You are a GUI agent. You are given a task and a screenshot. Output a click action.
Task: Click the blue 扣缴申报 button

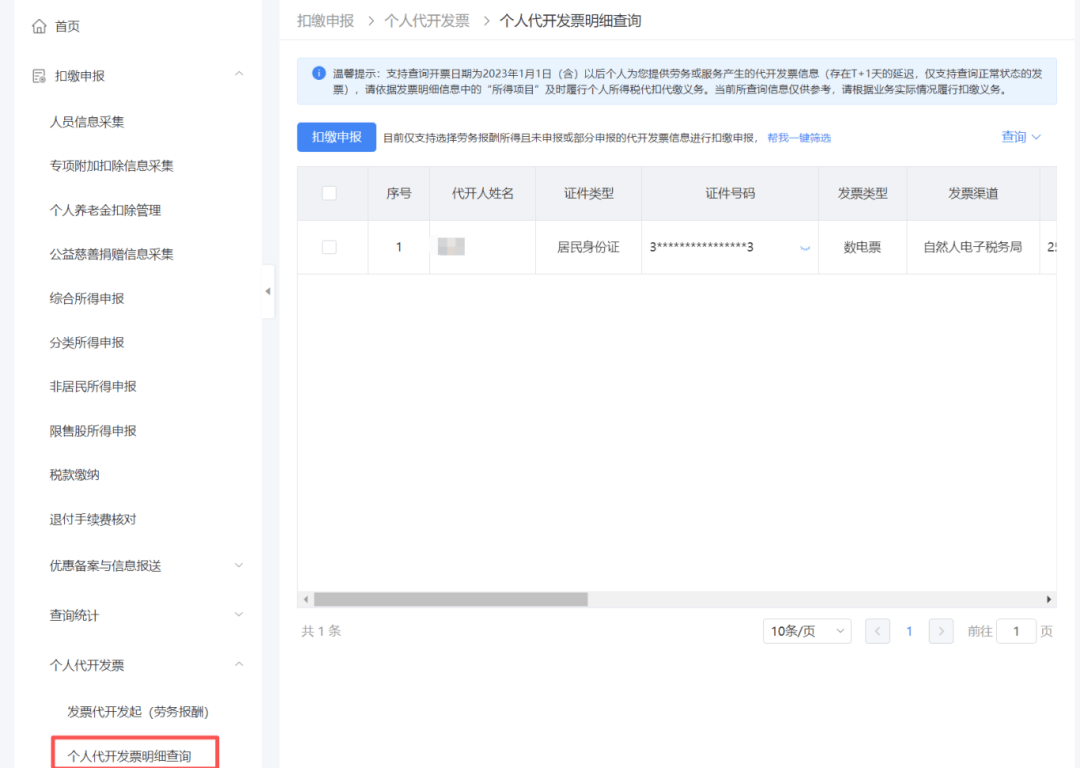click(x=336, y=137)
